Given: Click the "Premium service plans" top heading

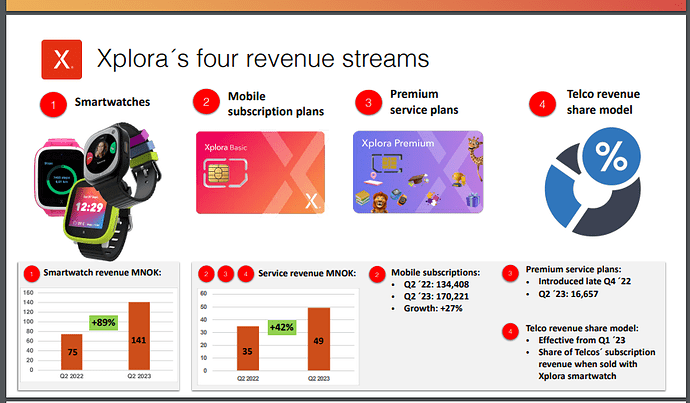Looking at the screenshot, I should click(x=424, y=102).
